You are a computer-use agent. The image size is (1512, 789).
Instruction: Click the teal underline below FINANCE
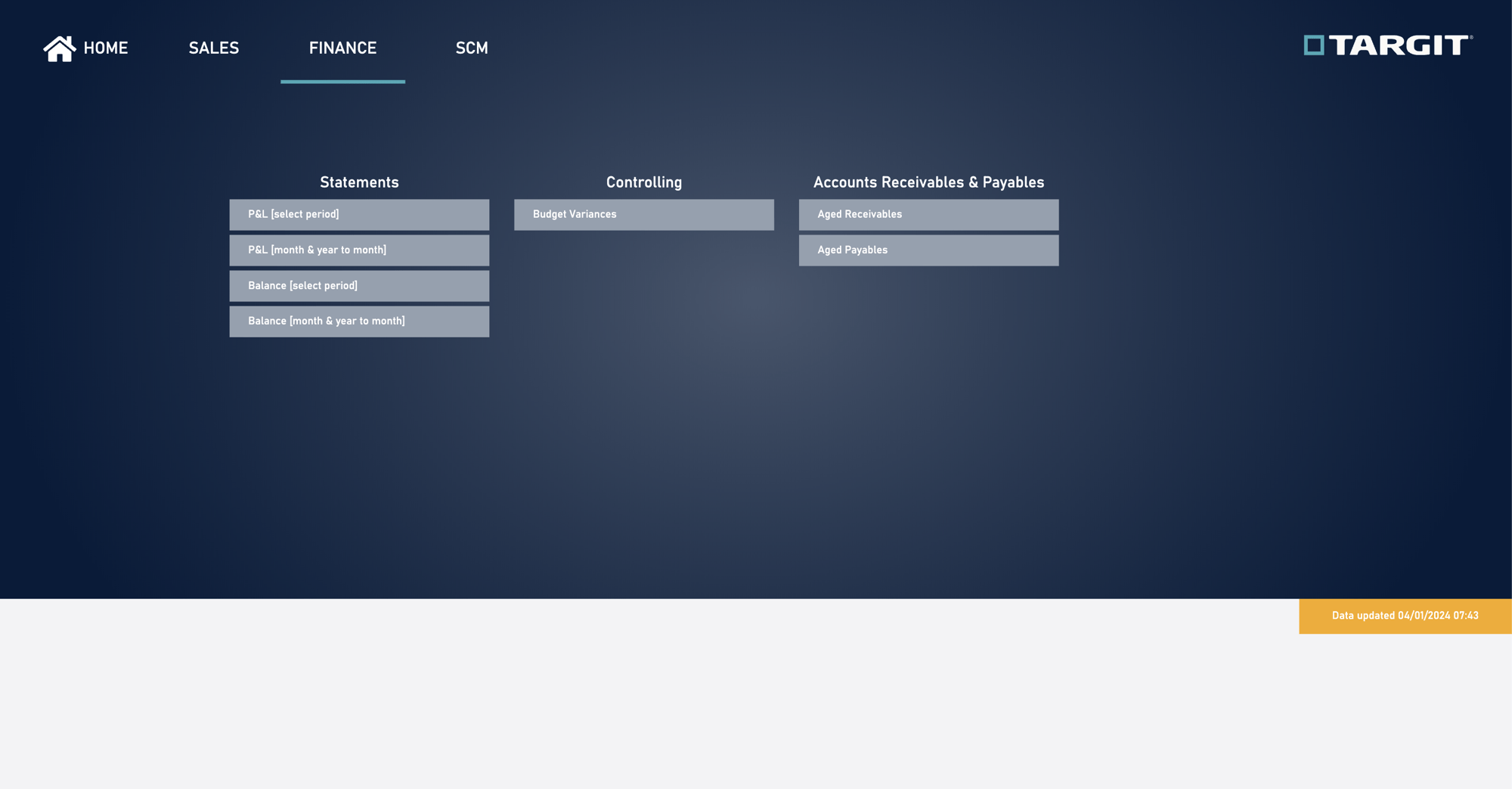[x=342, y=82]
